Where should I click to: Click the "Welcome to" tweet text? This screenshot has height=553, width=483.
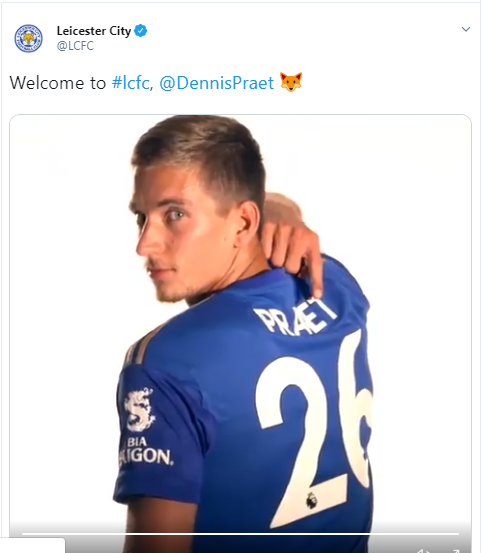[x=58, y=83]
